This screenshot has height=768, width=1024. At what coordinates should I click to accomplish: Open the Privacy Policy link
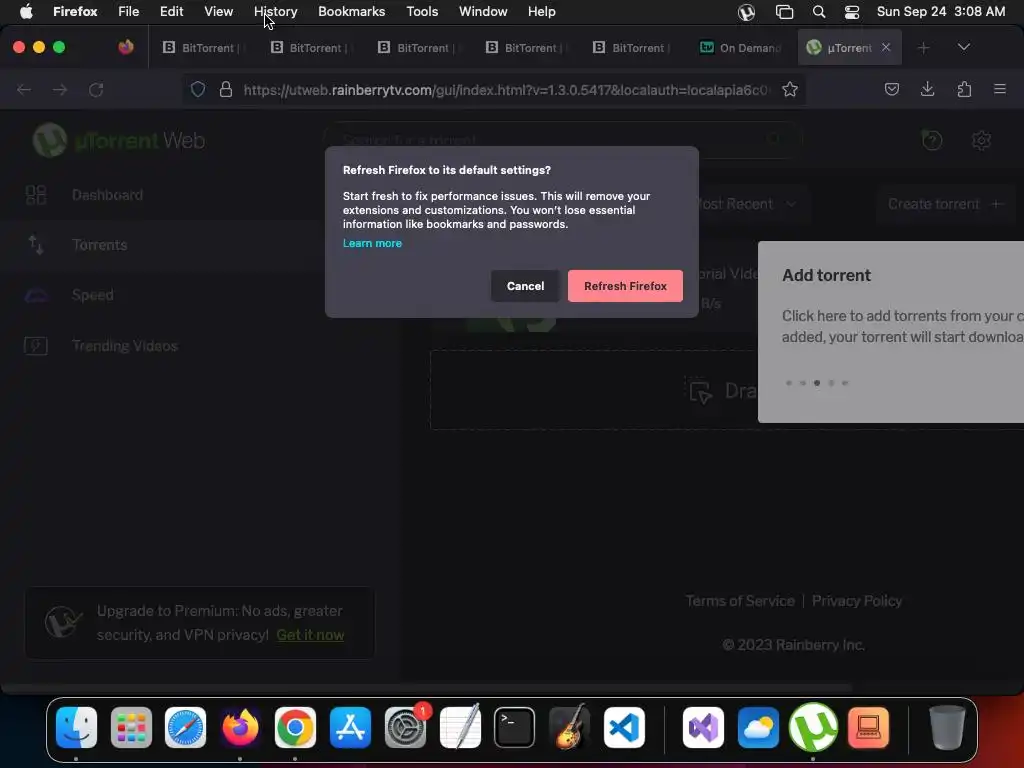click(857, 601)
